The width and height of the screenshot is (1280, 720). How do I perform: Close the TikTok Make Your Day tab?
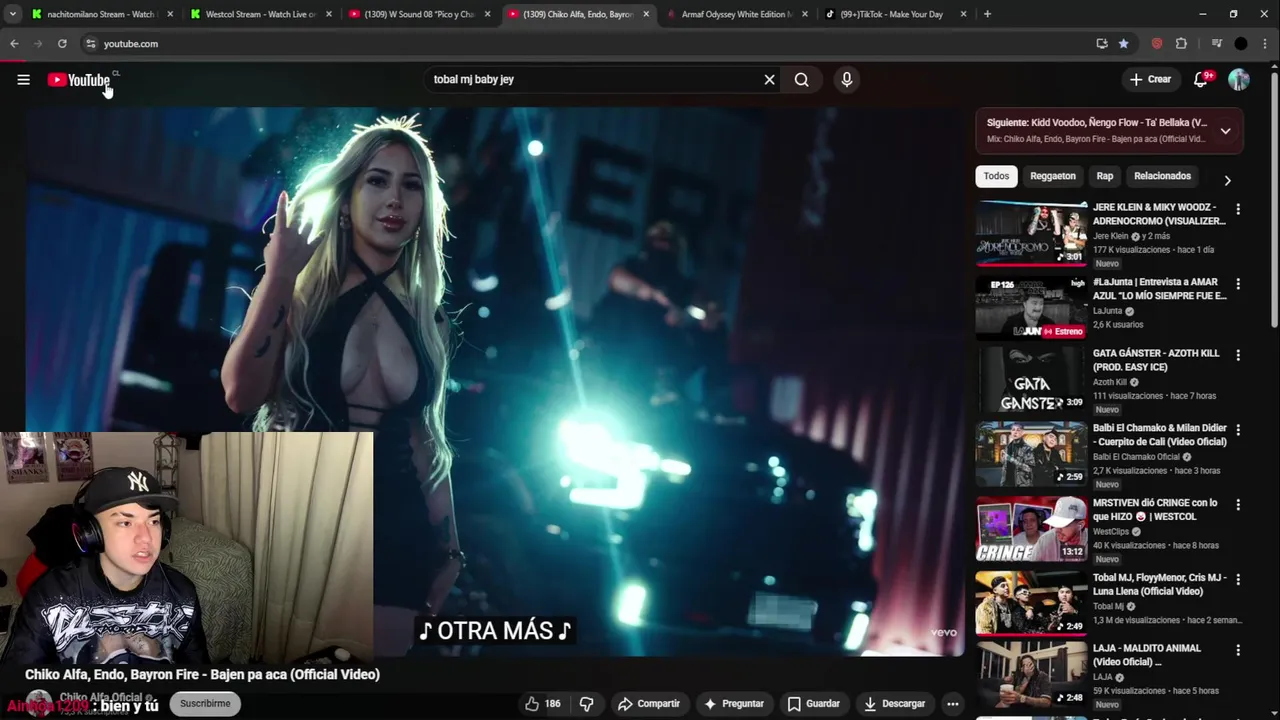[x=964, y=14]
